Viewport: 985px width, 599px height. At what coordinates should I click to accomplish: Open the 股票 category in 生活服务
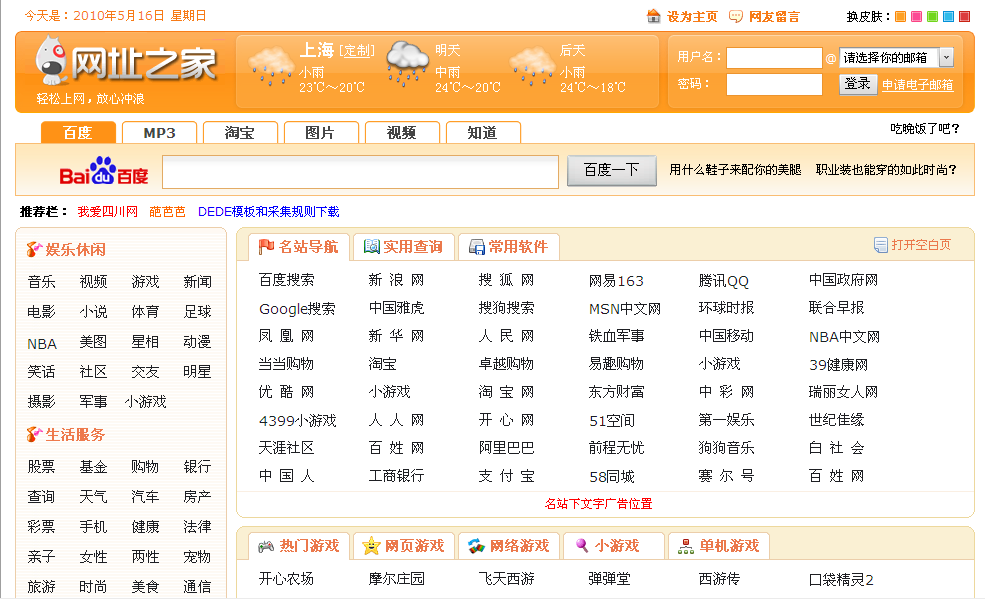(x=41, y=467)
